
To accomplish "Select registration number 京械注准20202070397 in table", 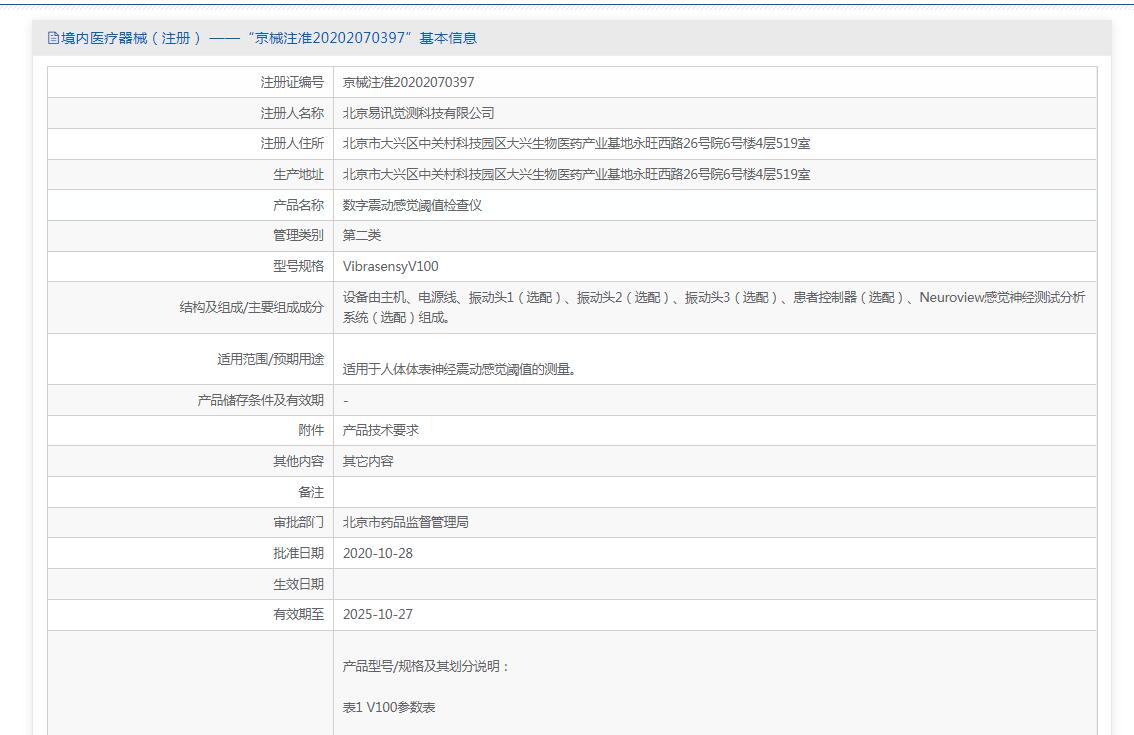I will (x=408, y=82).
